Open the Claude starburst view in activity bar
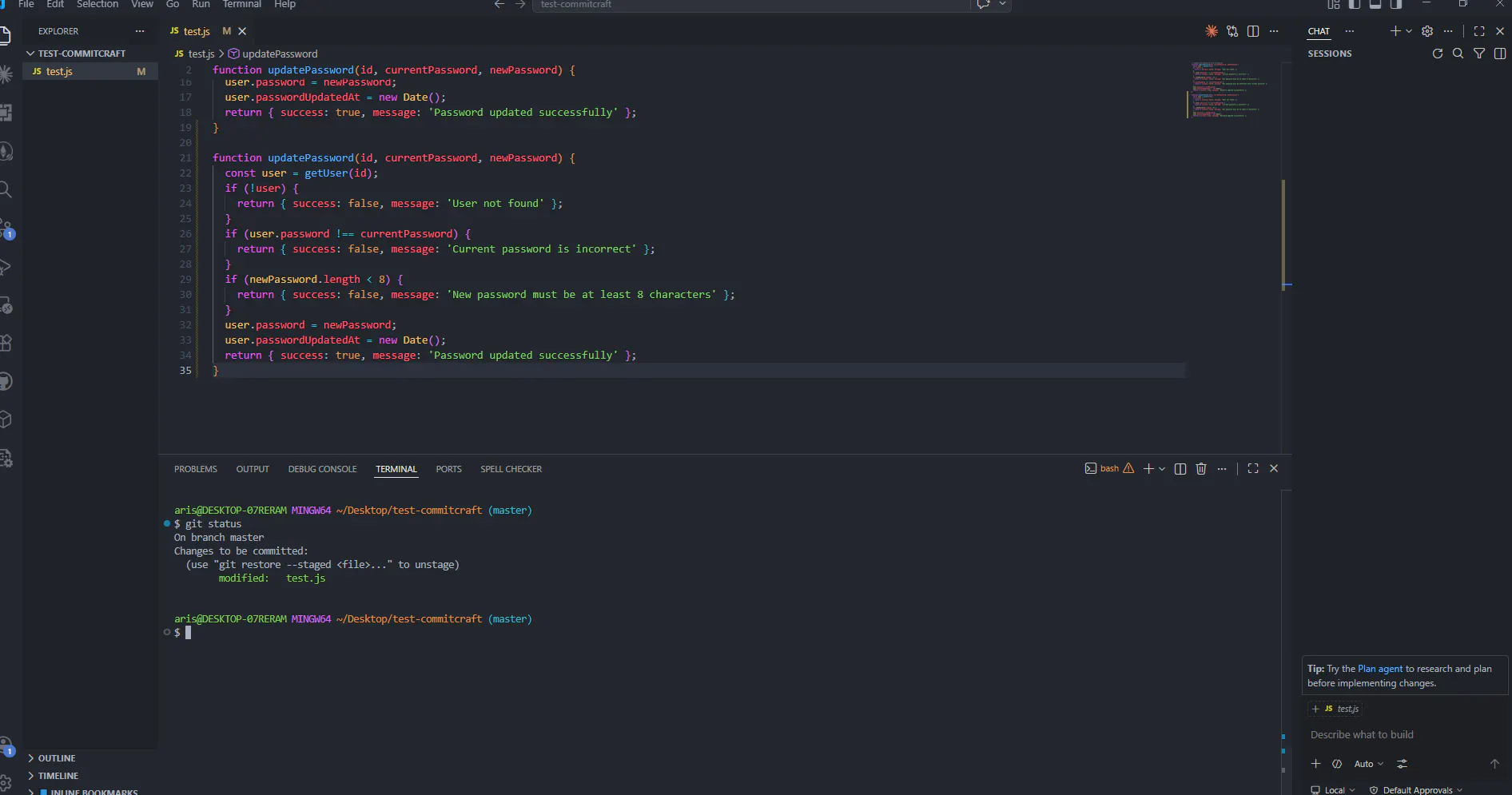 click(5, 74)
